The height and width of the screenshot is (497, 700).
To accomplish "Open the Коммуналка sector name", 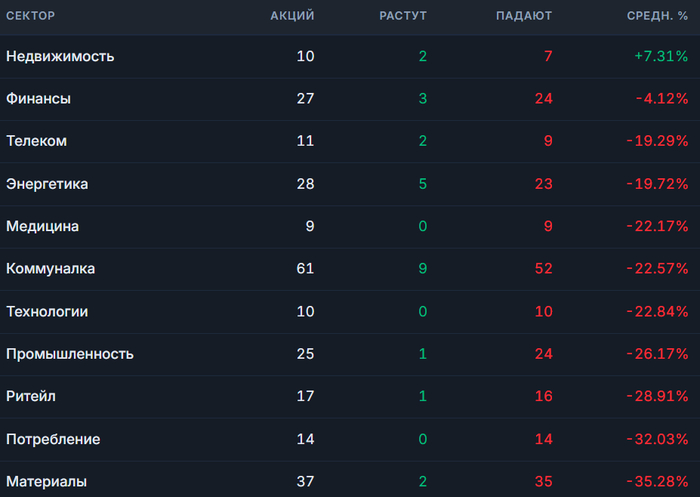I will 50,269.
